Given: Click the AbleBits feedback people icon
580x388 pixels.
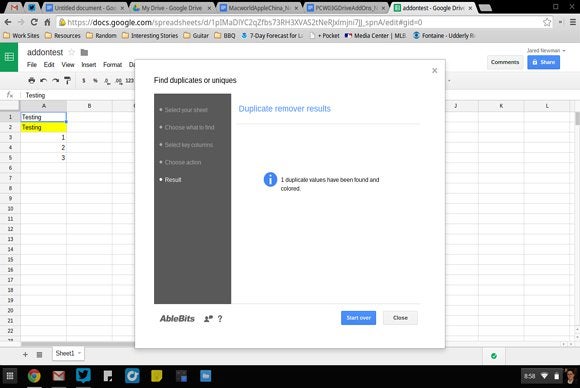Looking at the screenshot, I should [208, 318].
